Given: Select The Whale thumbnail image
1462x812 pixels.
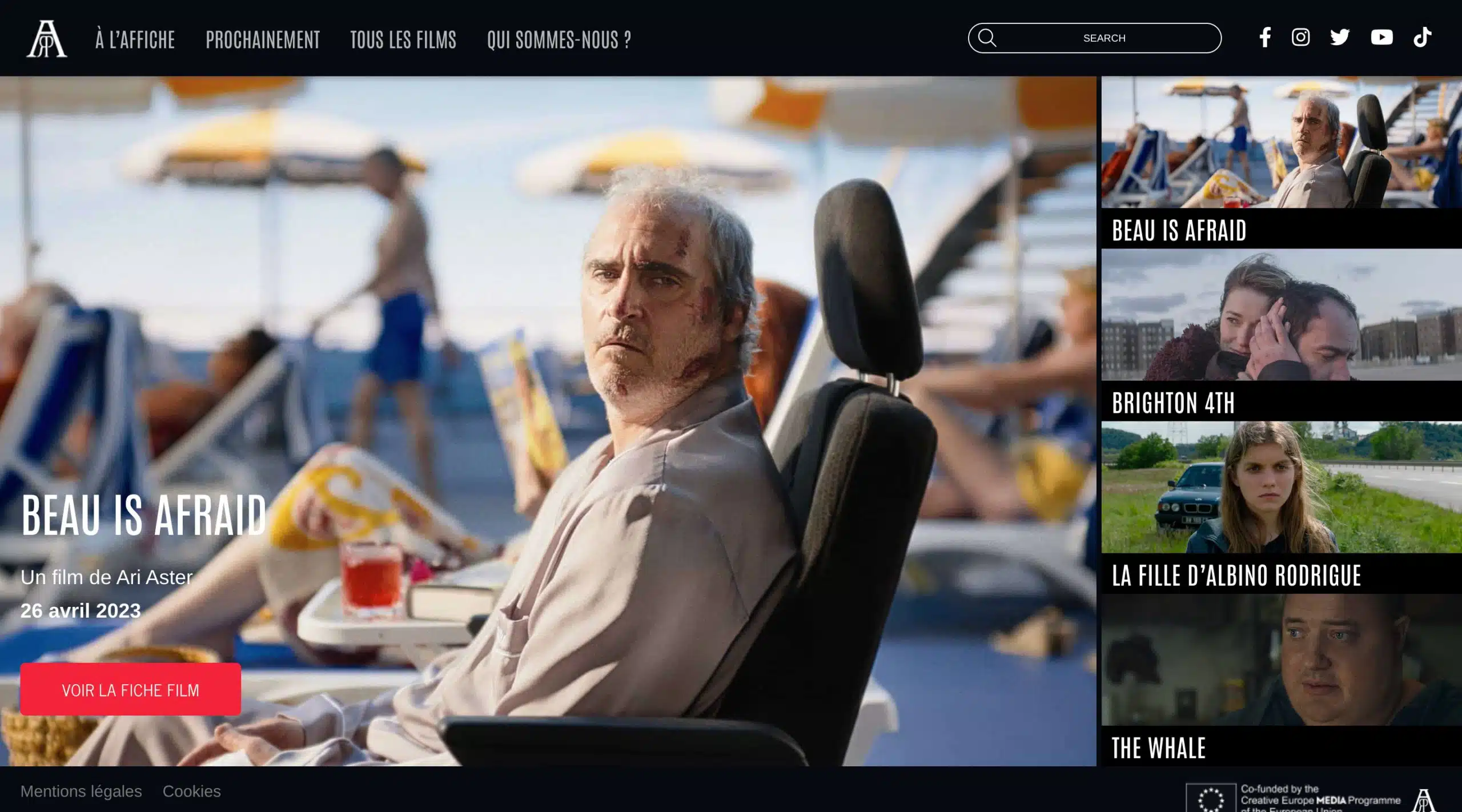Looking at the screenshot, I should 1282,660.
